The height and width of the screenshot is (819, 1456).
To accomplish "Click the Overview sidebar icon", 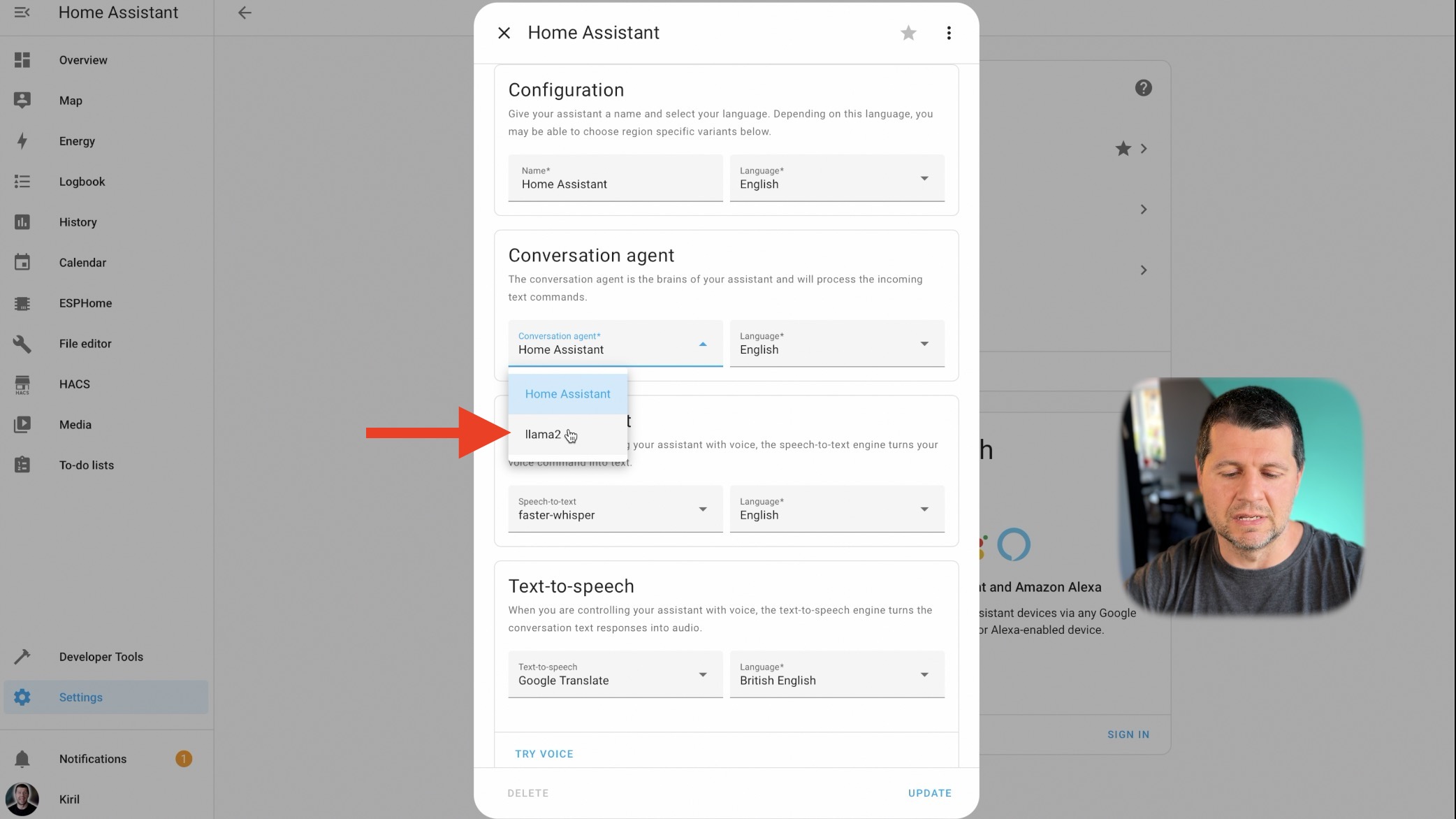I will click(x=22, y=60).
